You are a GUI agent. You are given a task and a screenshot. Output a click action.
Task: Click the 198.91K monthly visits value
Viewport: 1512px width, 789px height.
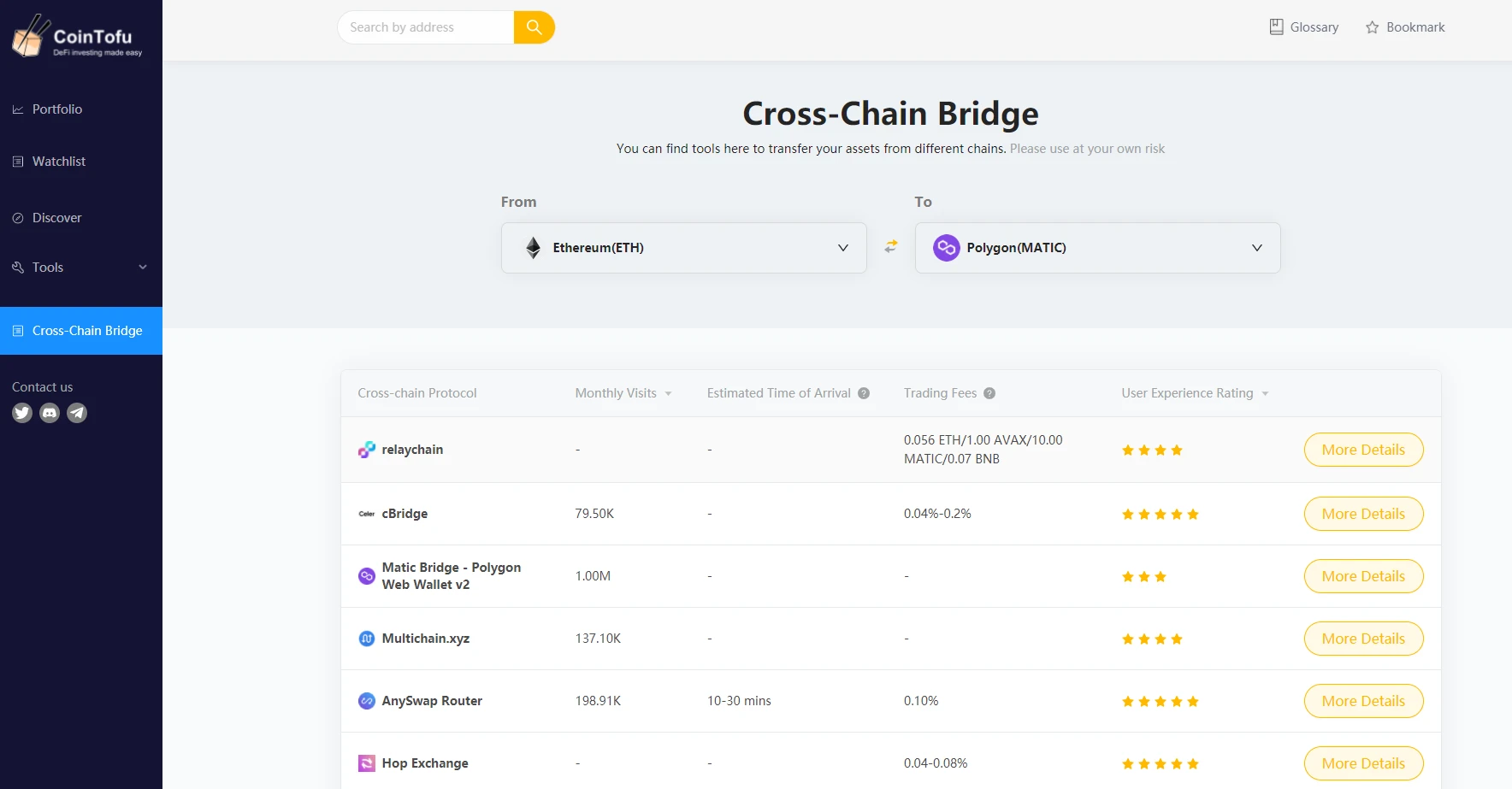click(598, 701)
